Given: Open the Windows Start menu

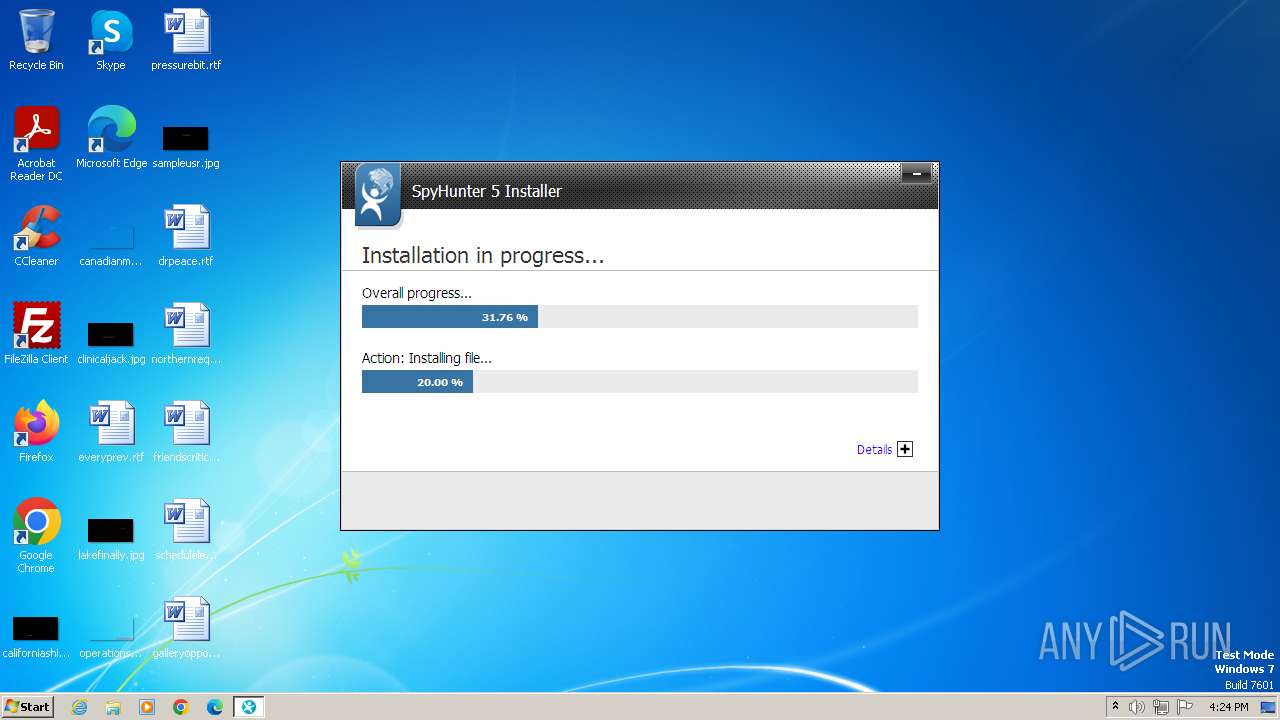Looking at the screenshot, I should coord(27,706).
